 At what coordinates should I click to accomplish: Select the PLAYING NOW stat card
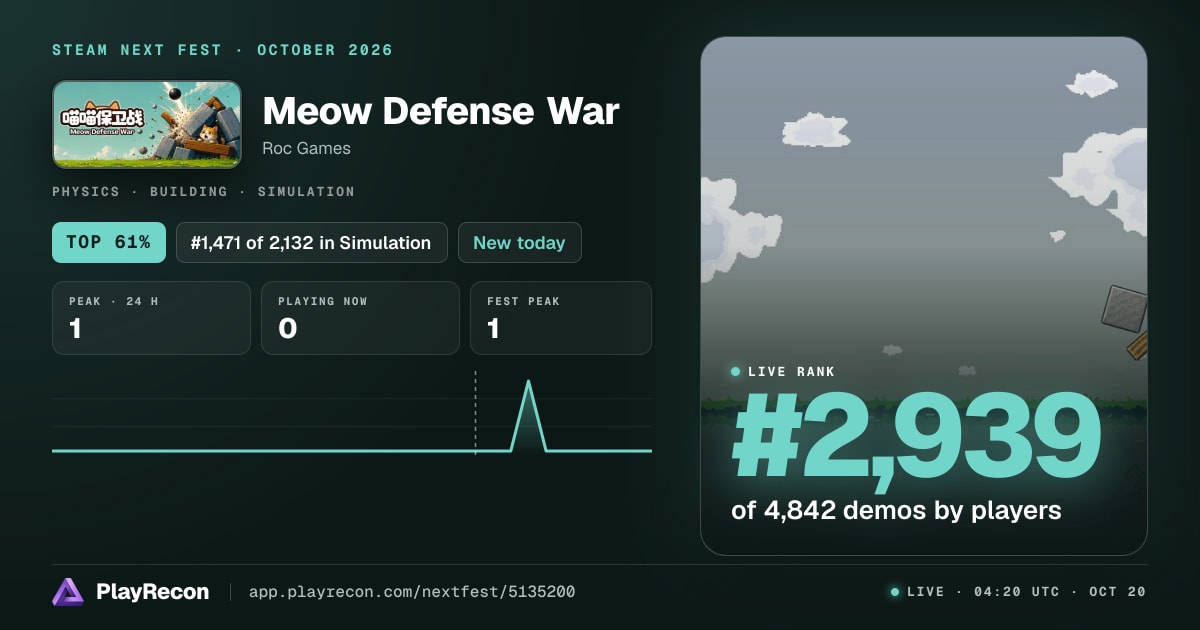pos(360,318)
